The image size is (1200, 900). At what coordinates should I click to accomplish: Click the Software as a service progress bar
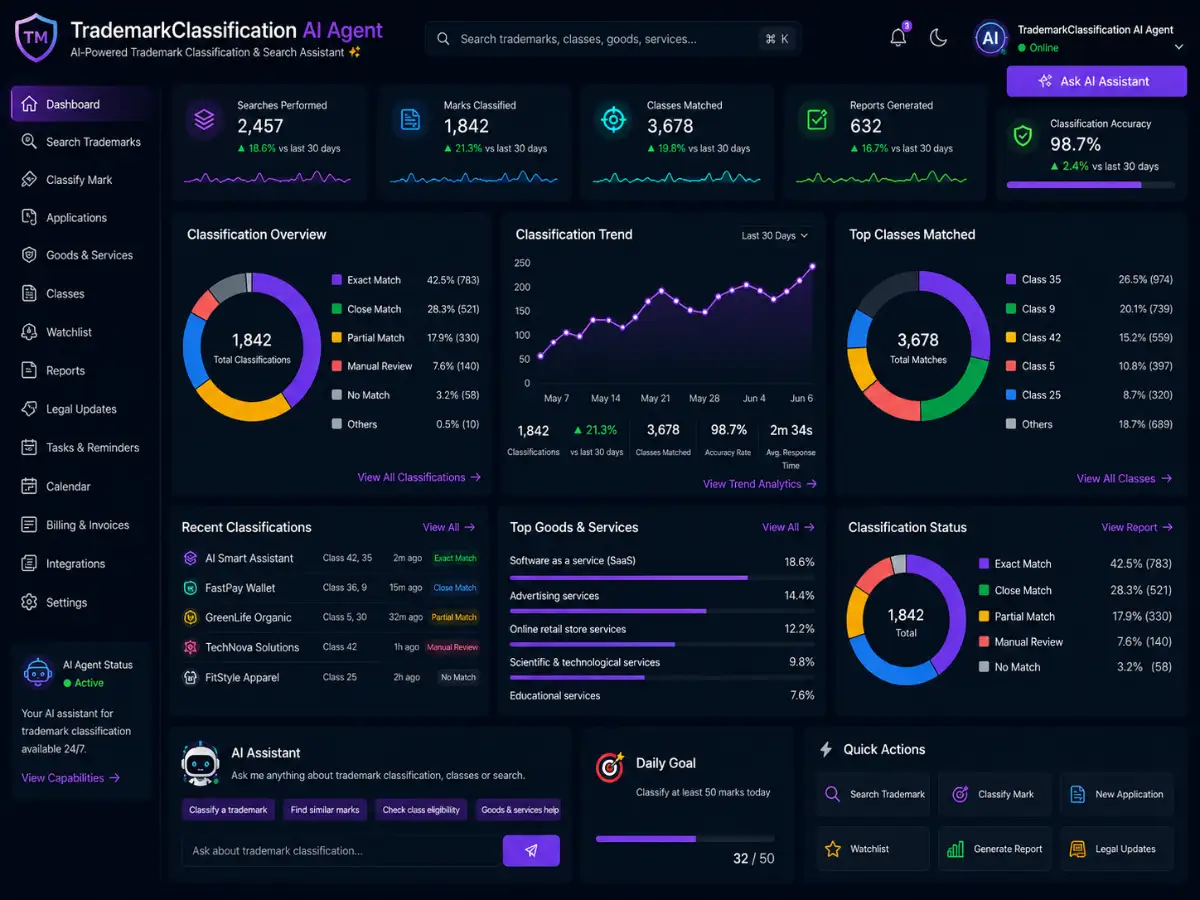[662, 578]
